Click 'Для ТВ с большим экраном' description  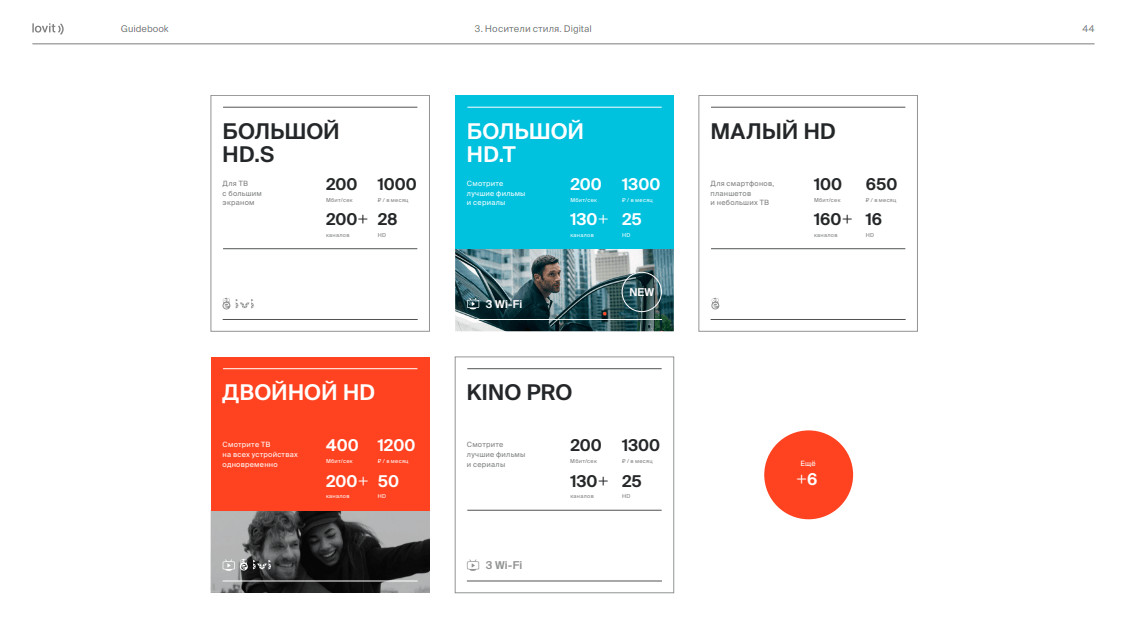point(242,193)
